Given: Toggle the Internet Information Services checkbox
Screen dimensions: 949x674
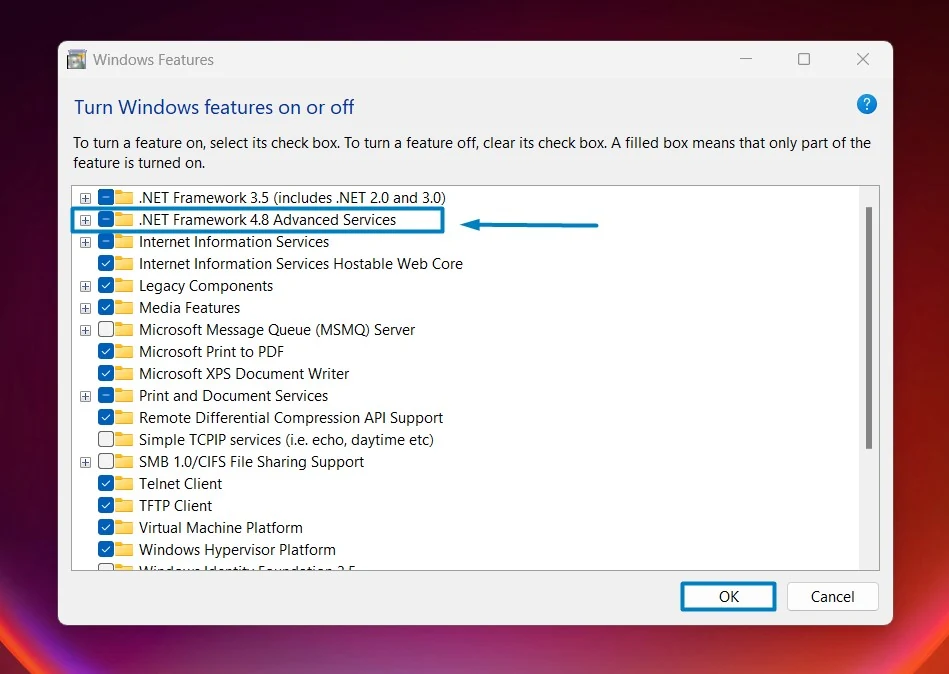Looking at the screenshot, I should (x=106, y=241).
